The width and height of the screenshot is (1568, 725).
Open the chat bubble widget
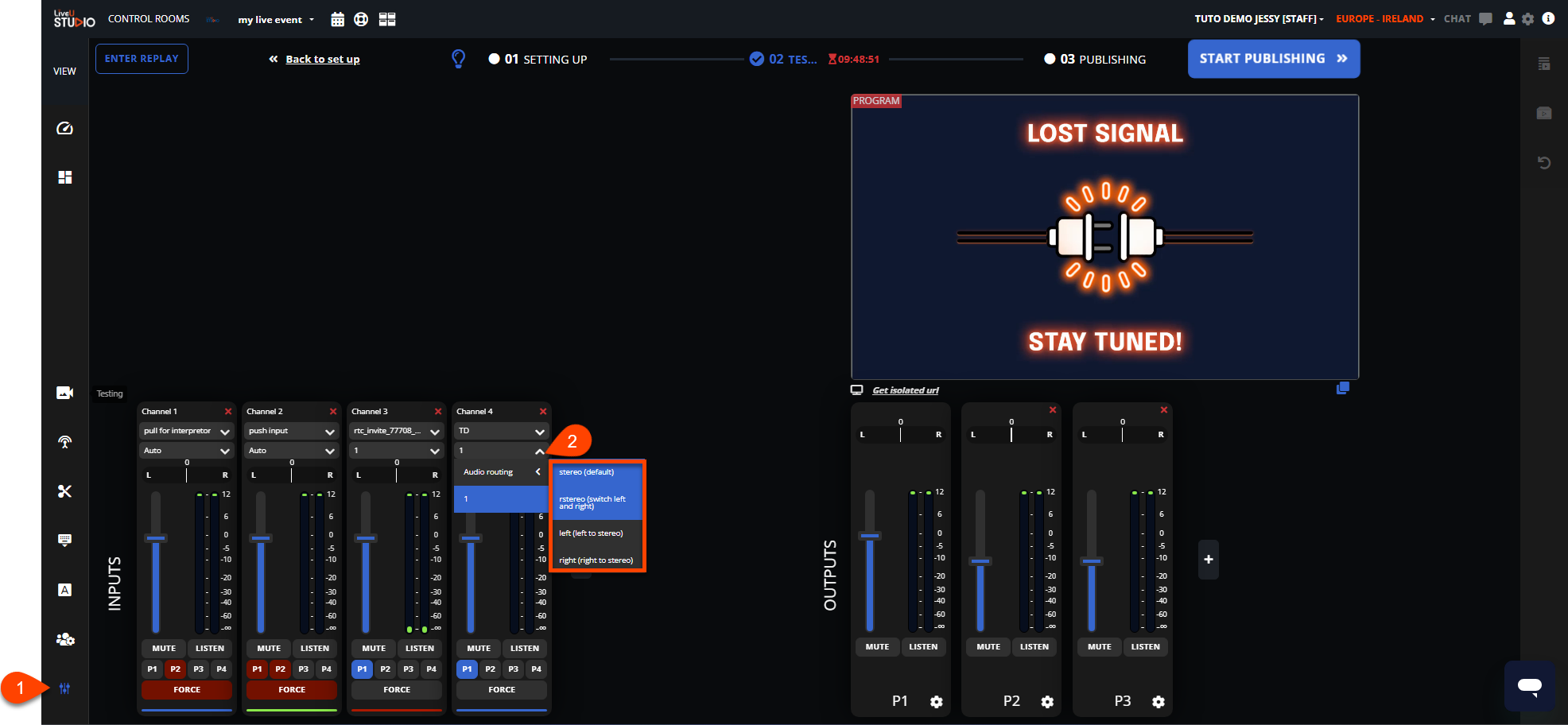pyautogui.click(x=1529, y=685)
